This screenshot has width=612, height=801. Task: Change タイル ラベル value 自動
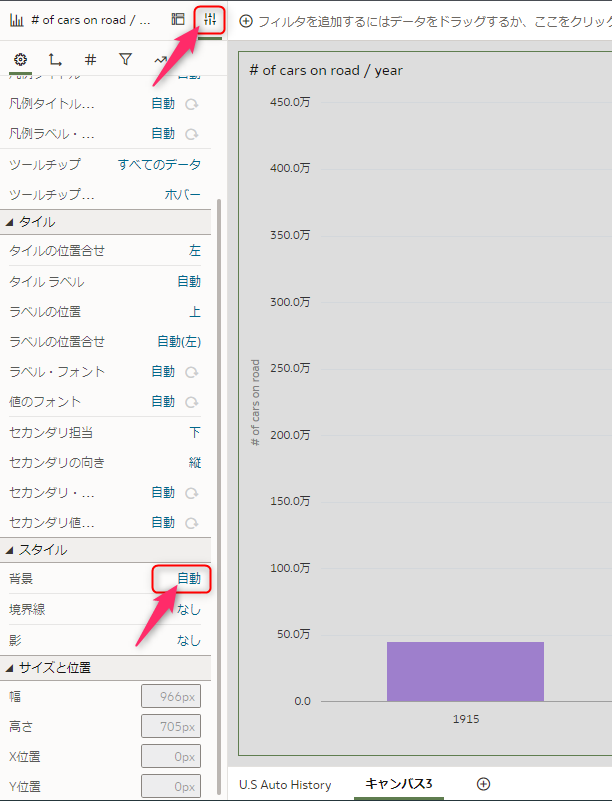[x=189, y=281]
